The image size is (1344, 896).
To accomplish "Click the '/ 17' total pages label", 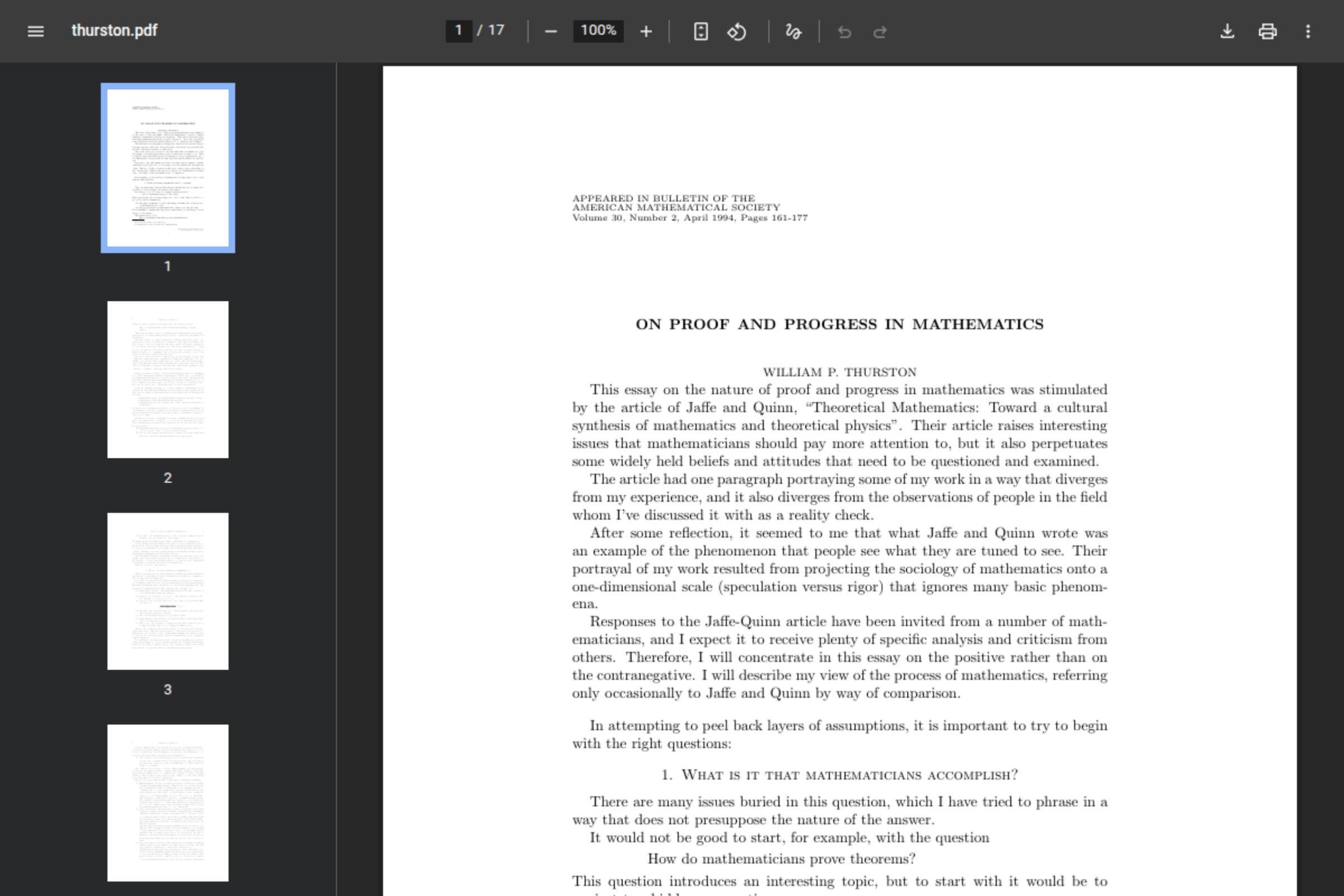I will point(491,30).
